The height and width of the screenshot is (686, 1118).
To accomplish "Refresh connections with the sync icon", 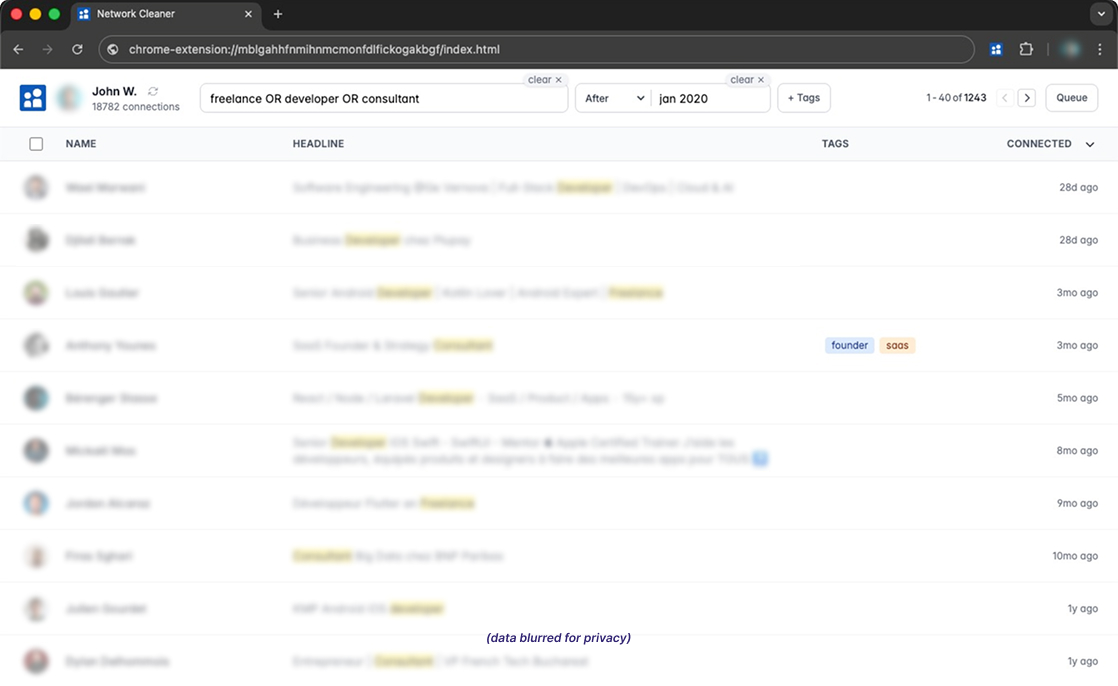I will click(x=152, y=90).
